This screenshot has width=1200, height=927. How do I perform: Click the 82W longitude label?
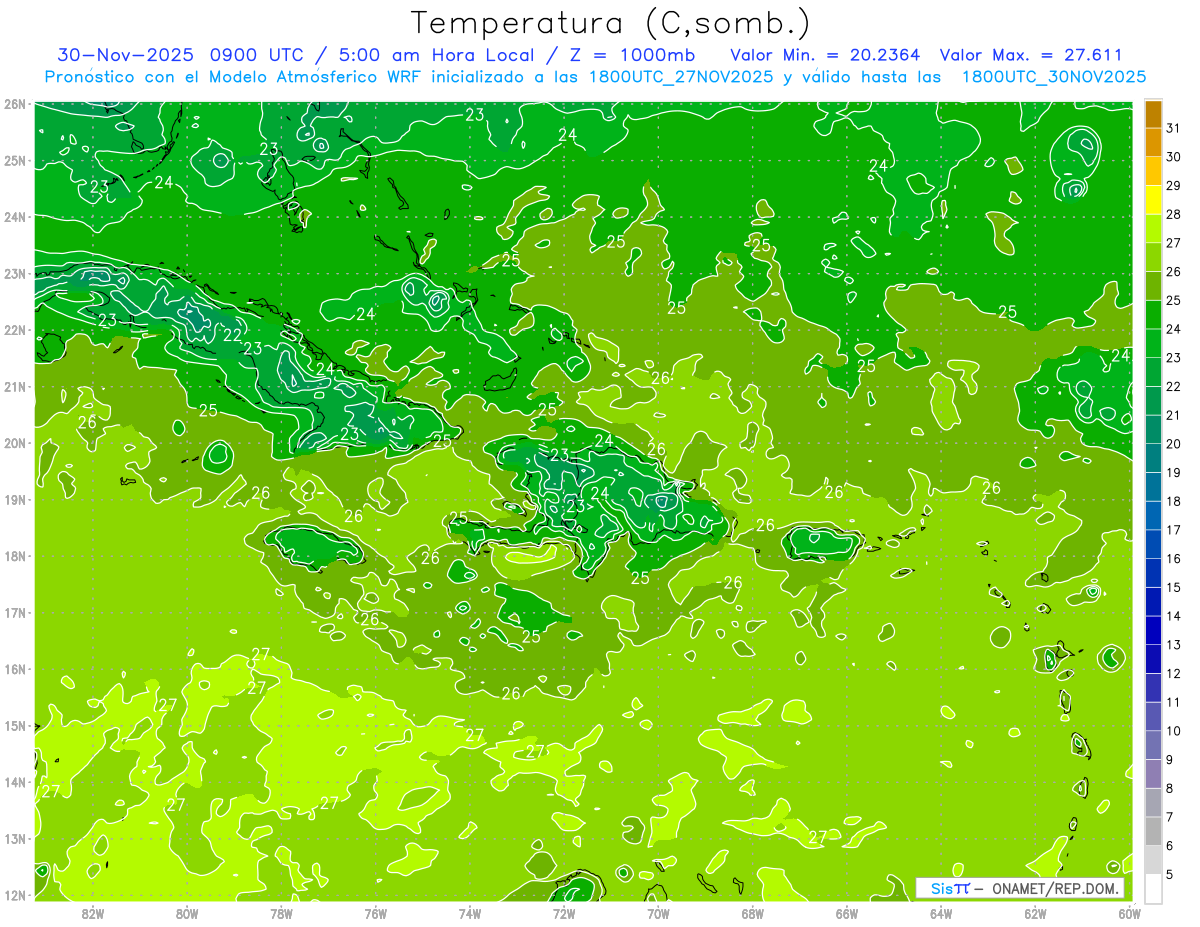click(x=92, y=913)
